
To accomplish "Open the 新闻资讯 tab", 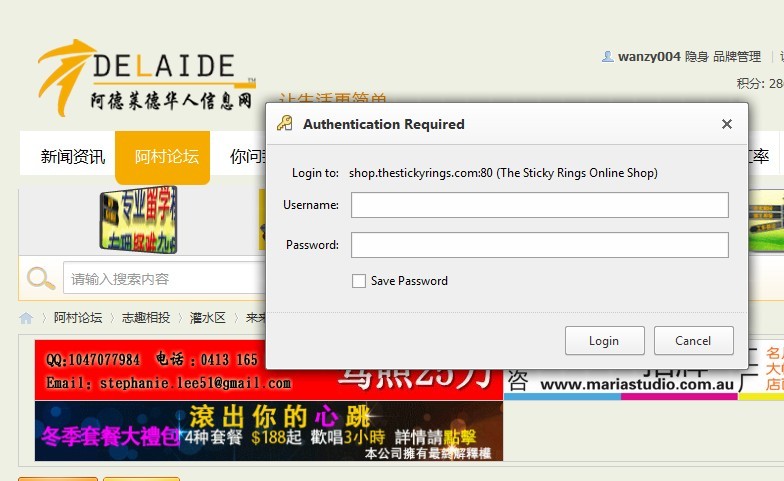I will coord(72,157).
